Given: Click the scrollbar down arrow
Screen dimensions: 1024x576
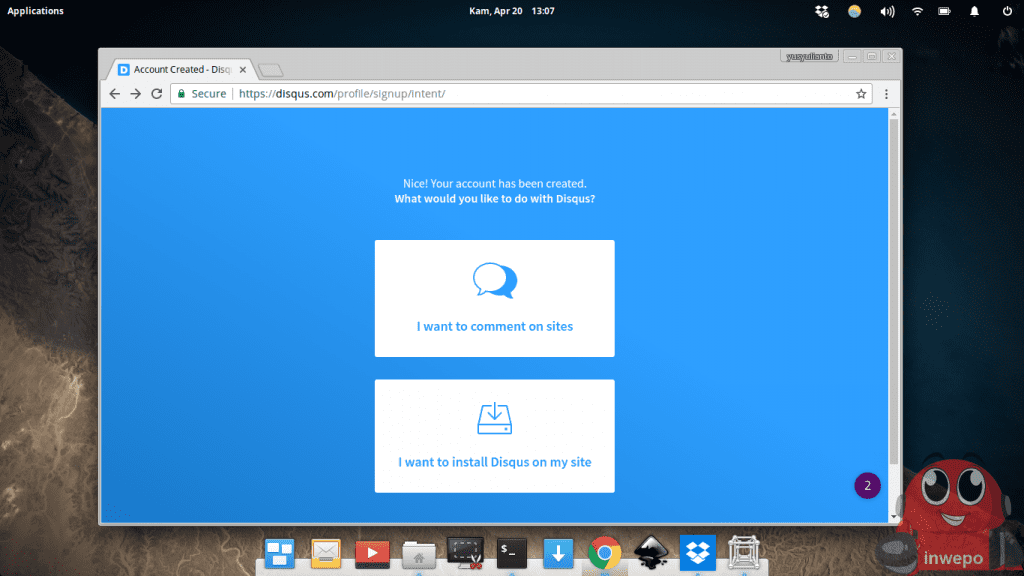Looking at the screenshot, I should [x=894, y=517].
